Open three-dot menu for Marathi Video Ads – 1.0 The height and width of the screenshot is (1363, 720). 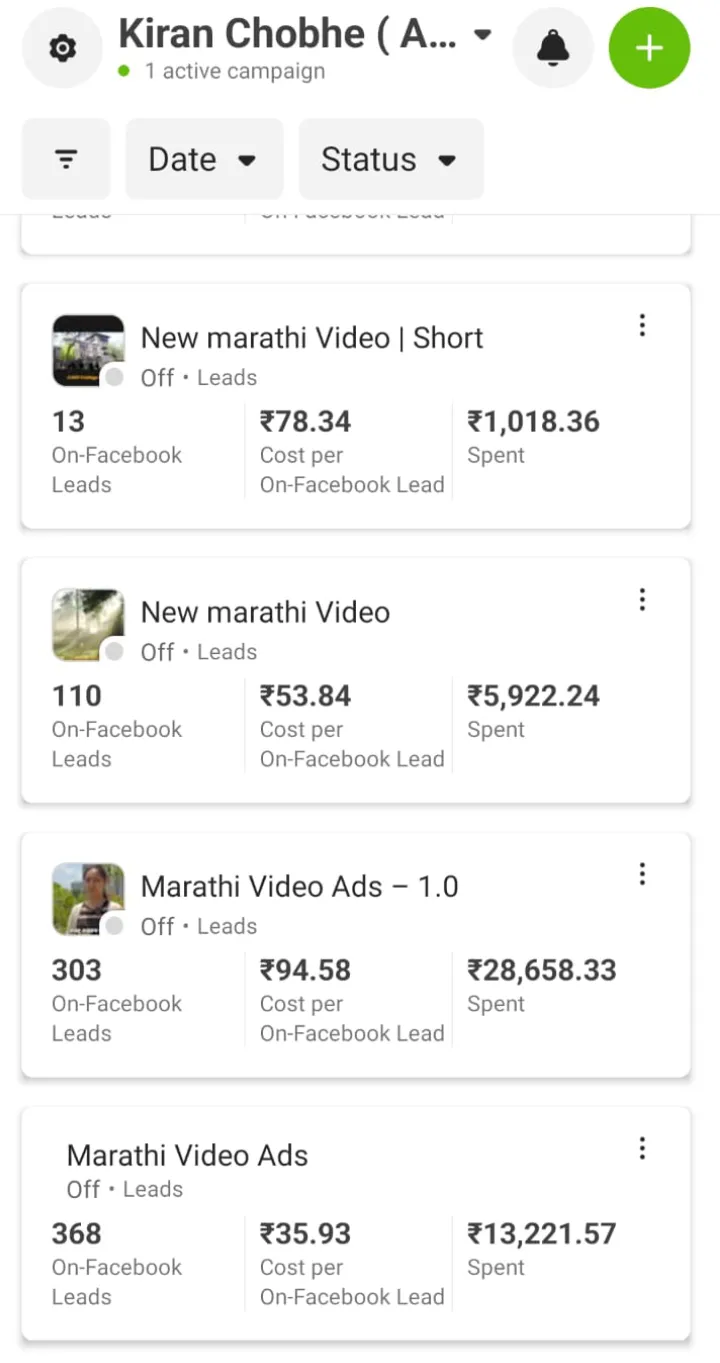pos(642,875)
